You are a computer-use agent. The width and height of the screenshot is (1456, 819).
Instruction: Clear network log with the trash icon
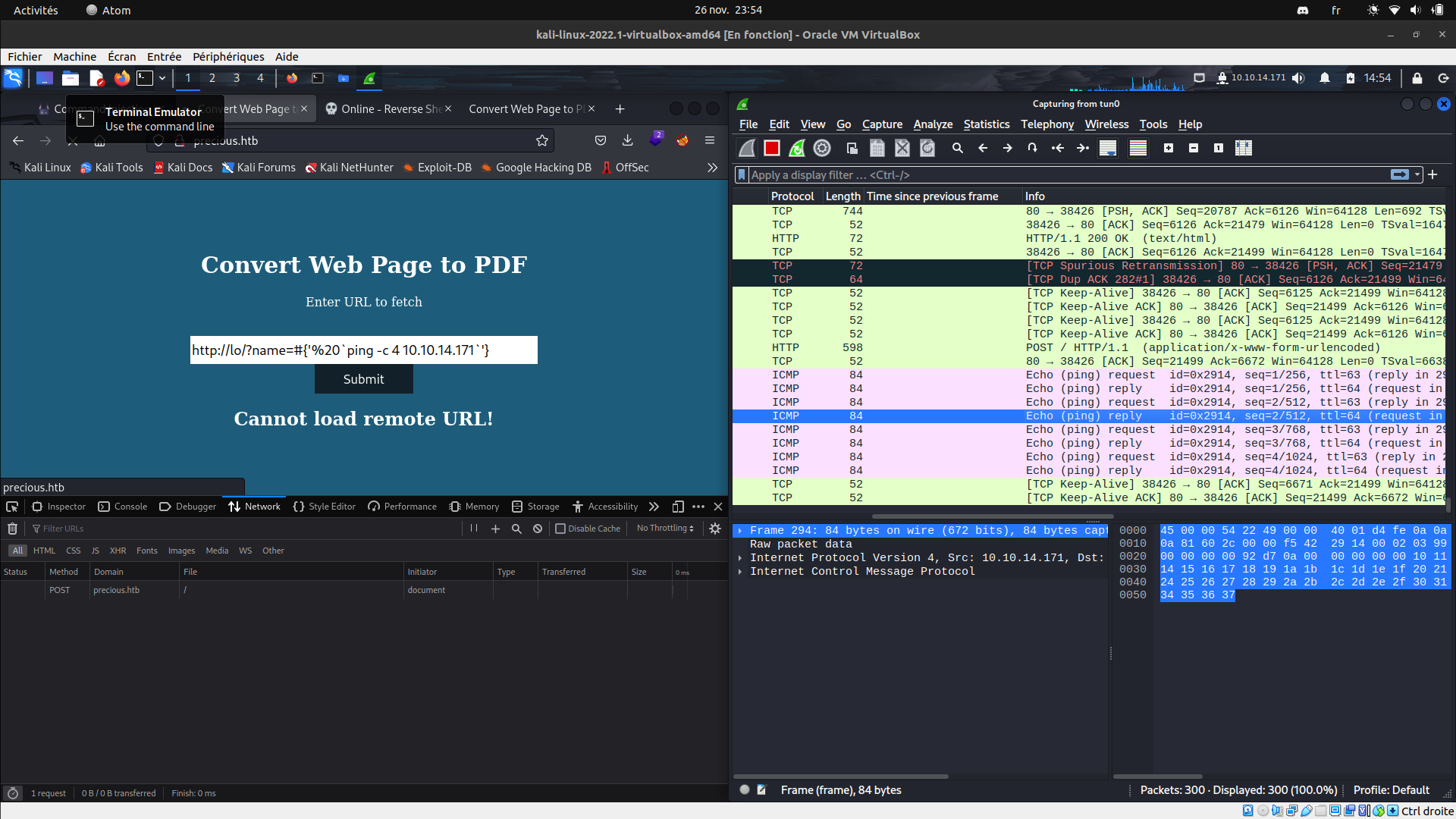pyautogui.click(x=12, y=529)
